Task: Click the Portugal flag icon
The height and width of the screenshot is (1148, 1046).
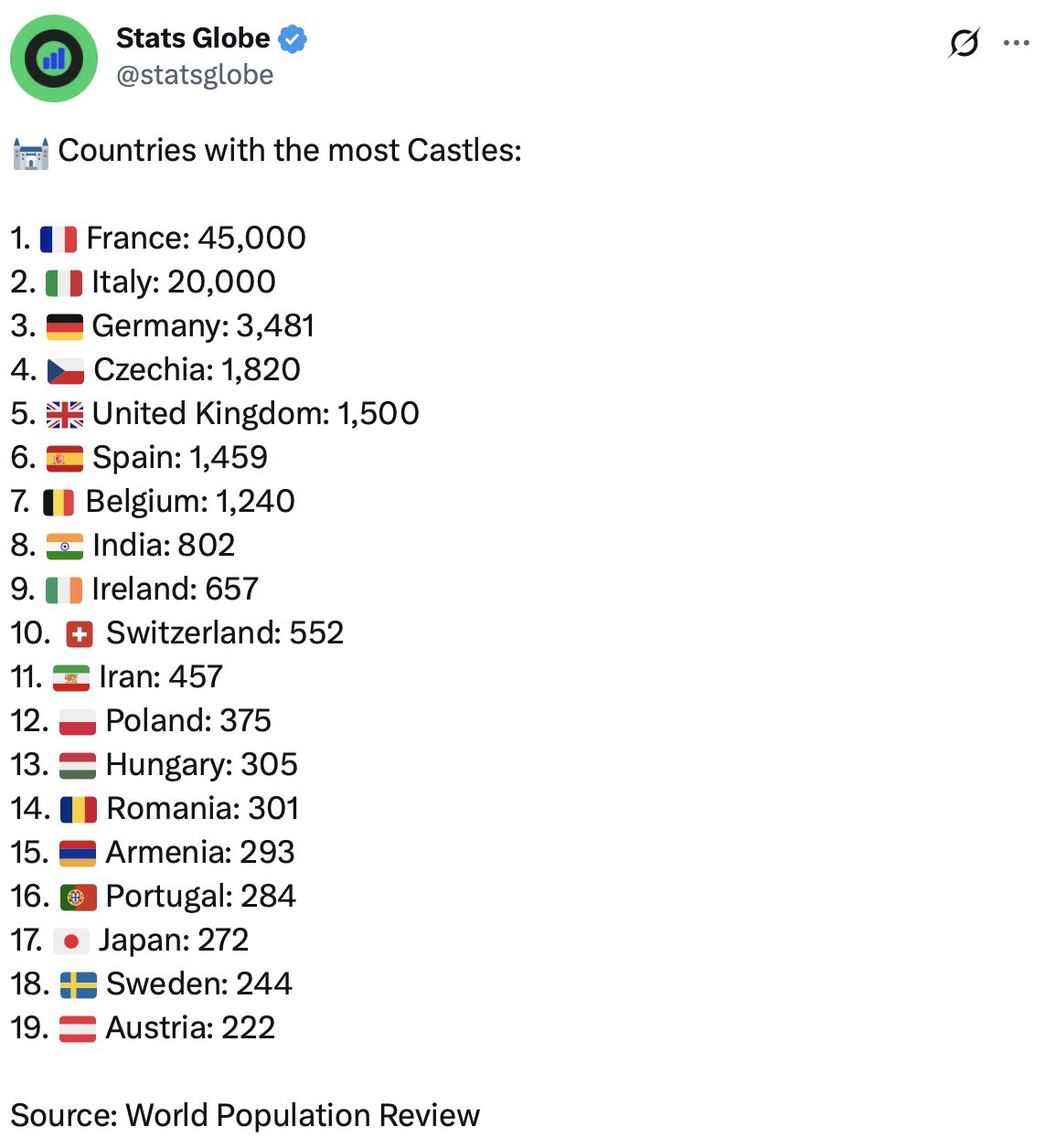Action: coord(79,898)
